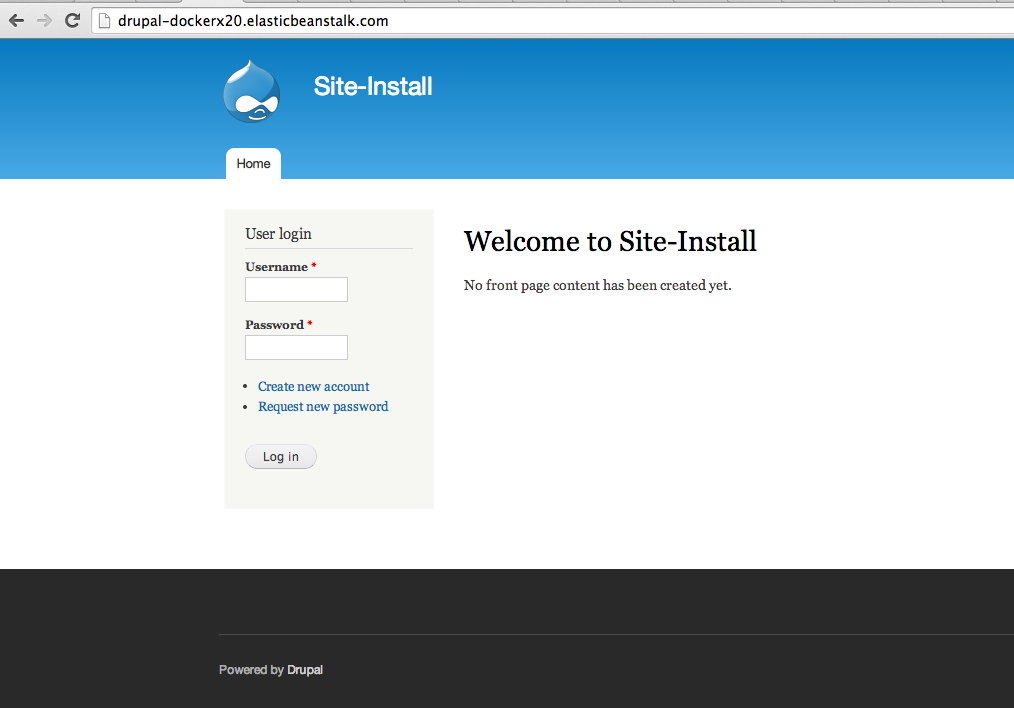
Task: Click the 'No front page content' message
Action: click(598, 285)
